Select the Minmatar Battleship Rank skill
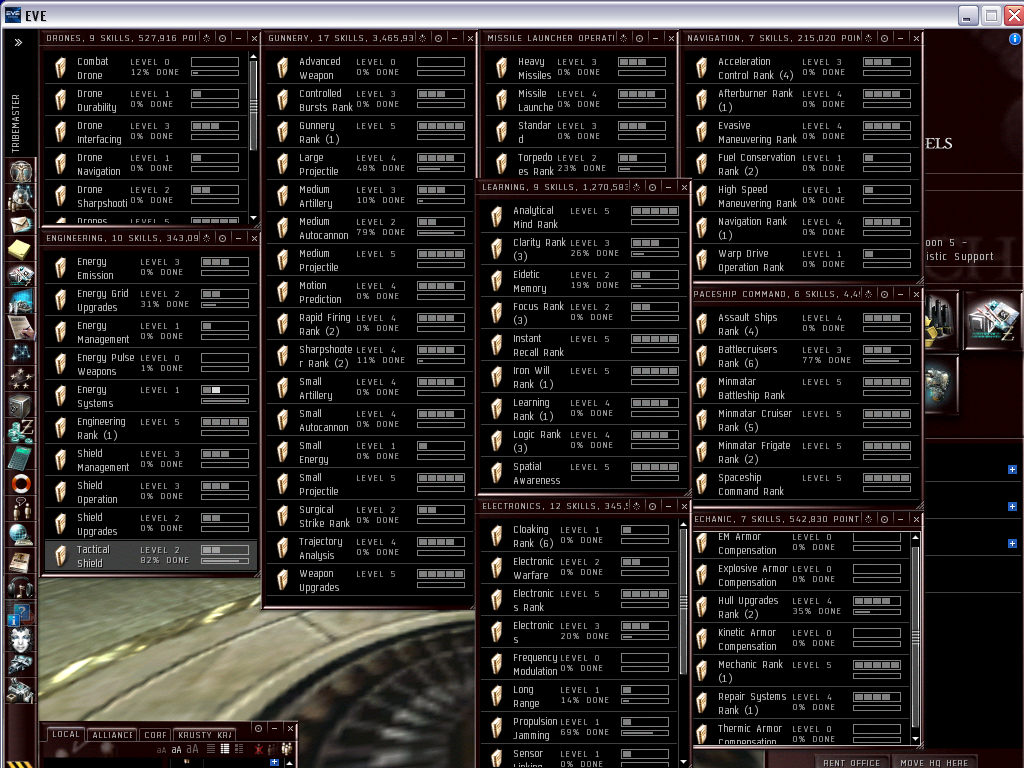Screen dimensions: 1024x768 pyautogui.click(x=805, y=388)
